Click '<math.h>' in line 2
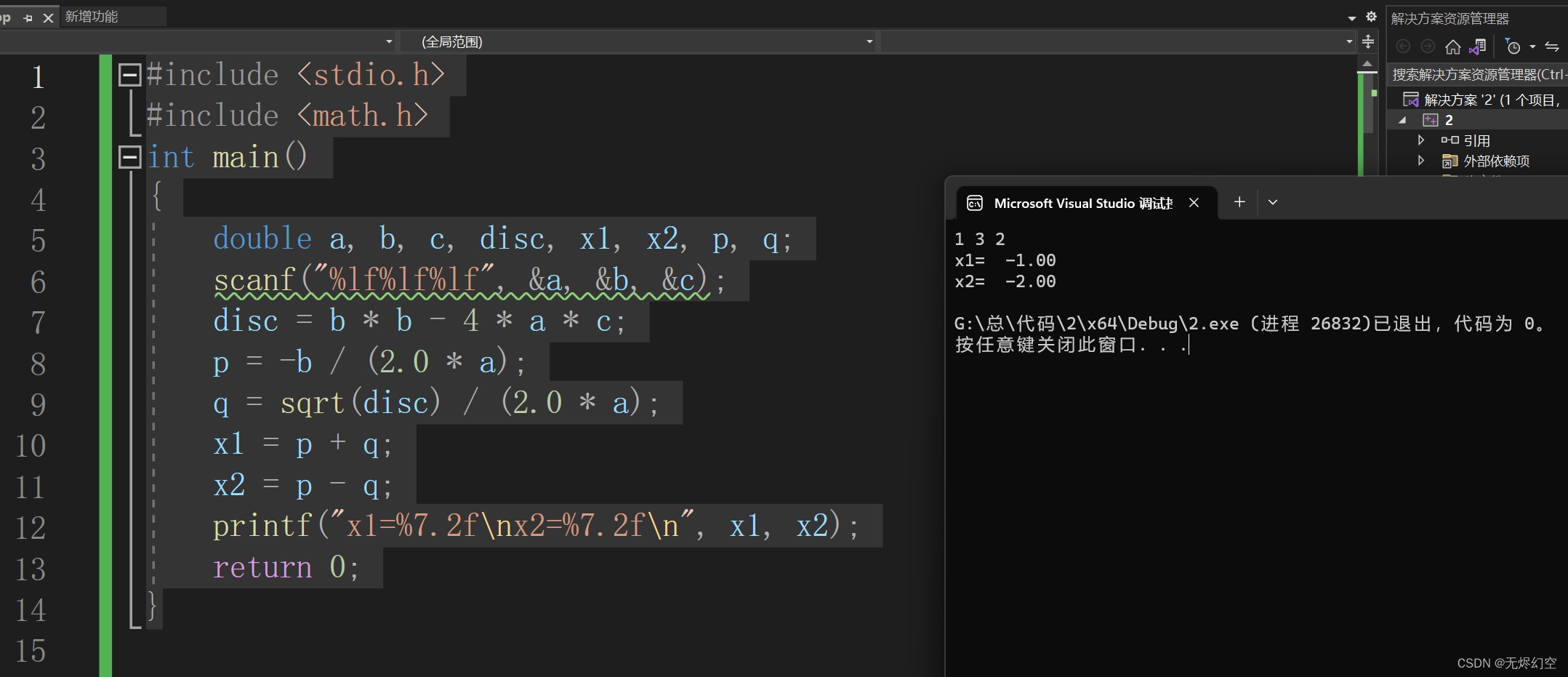The width and height of the screenshot is (1568, 677). pos(363,116)
